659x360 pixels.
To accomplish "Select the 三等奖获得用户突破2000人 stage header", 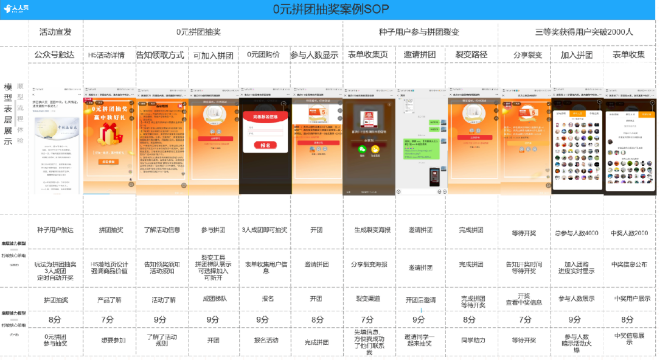I will point(583,32).
